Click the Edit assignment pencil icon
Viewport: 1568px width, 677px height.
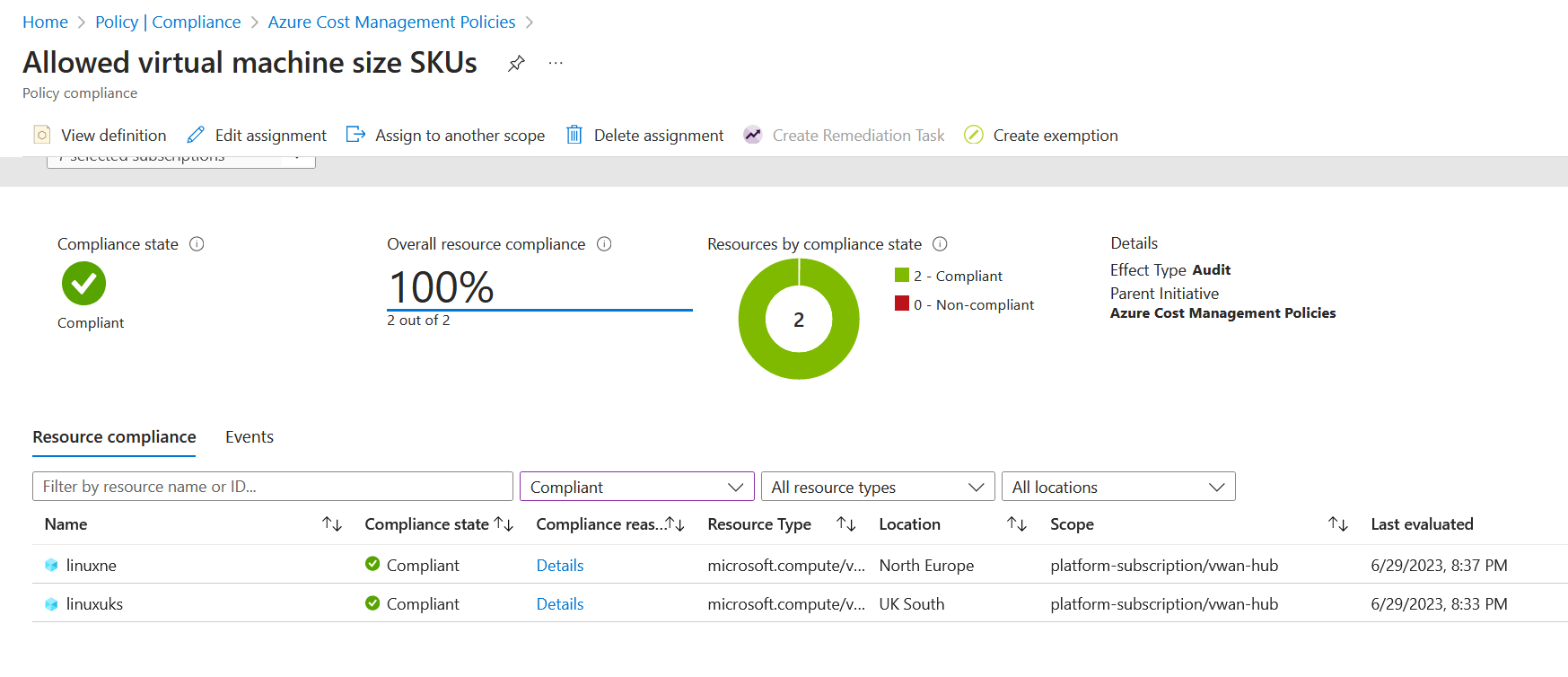click(x=196, y=135)
